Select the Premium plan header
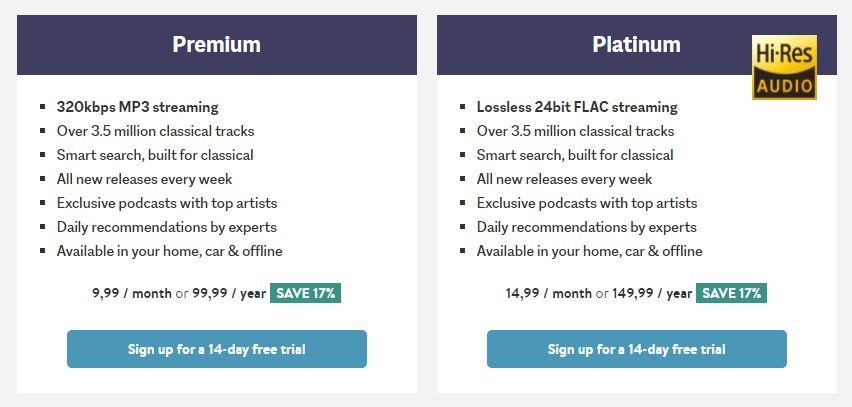This screenshot has height=407, width=852. [x=217, y=45]
